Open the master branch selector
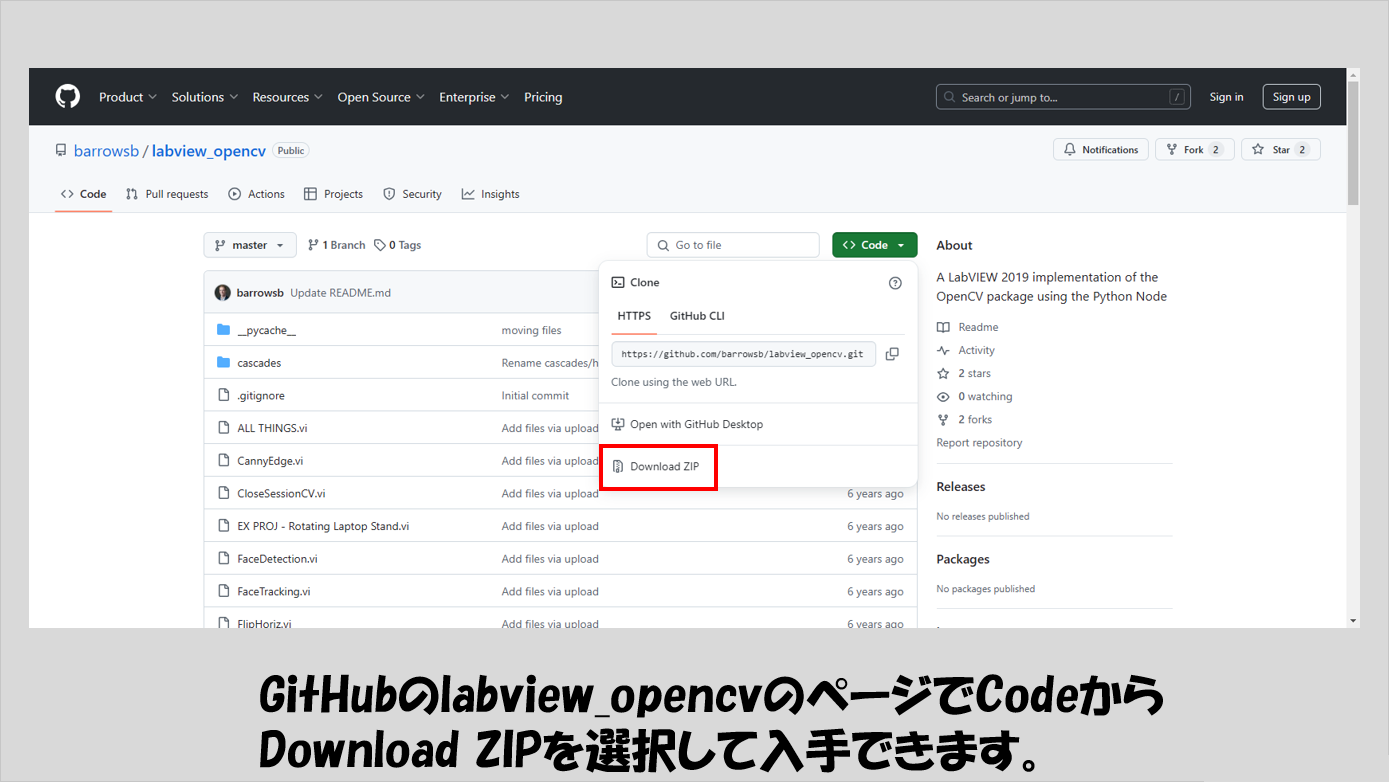Screen dimensions: 1389x782 [250, 245]
